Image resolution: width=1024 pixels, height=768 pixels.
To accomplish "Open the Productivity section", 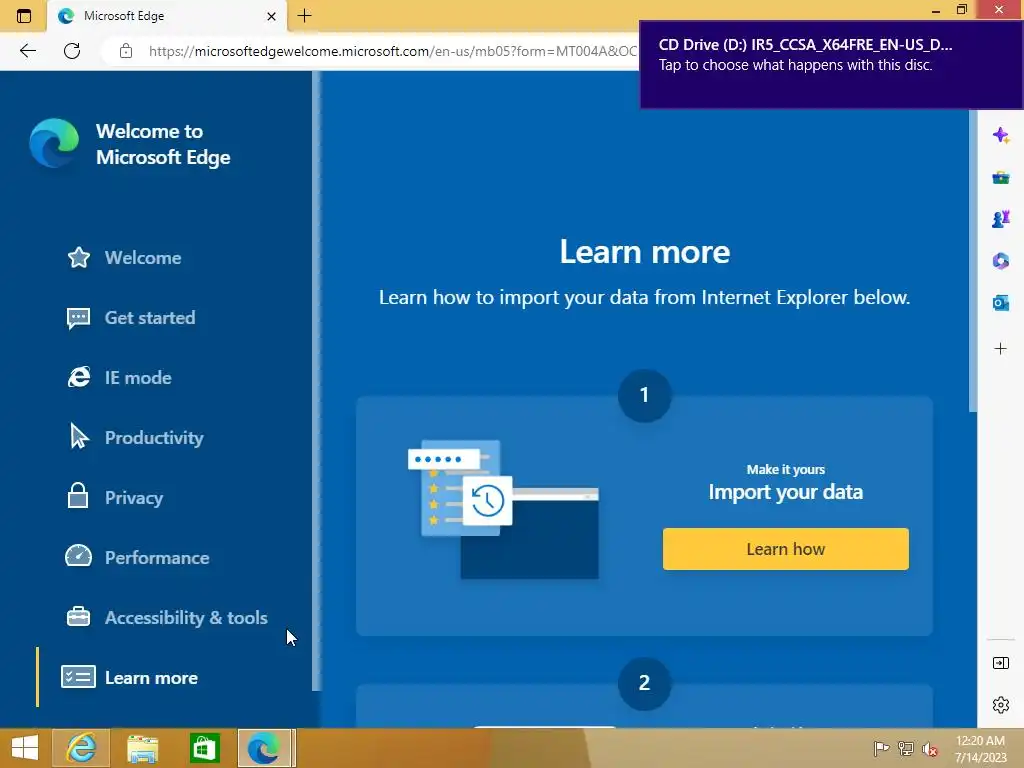I will (154, 438).
